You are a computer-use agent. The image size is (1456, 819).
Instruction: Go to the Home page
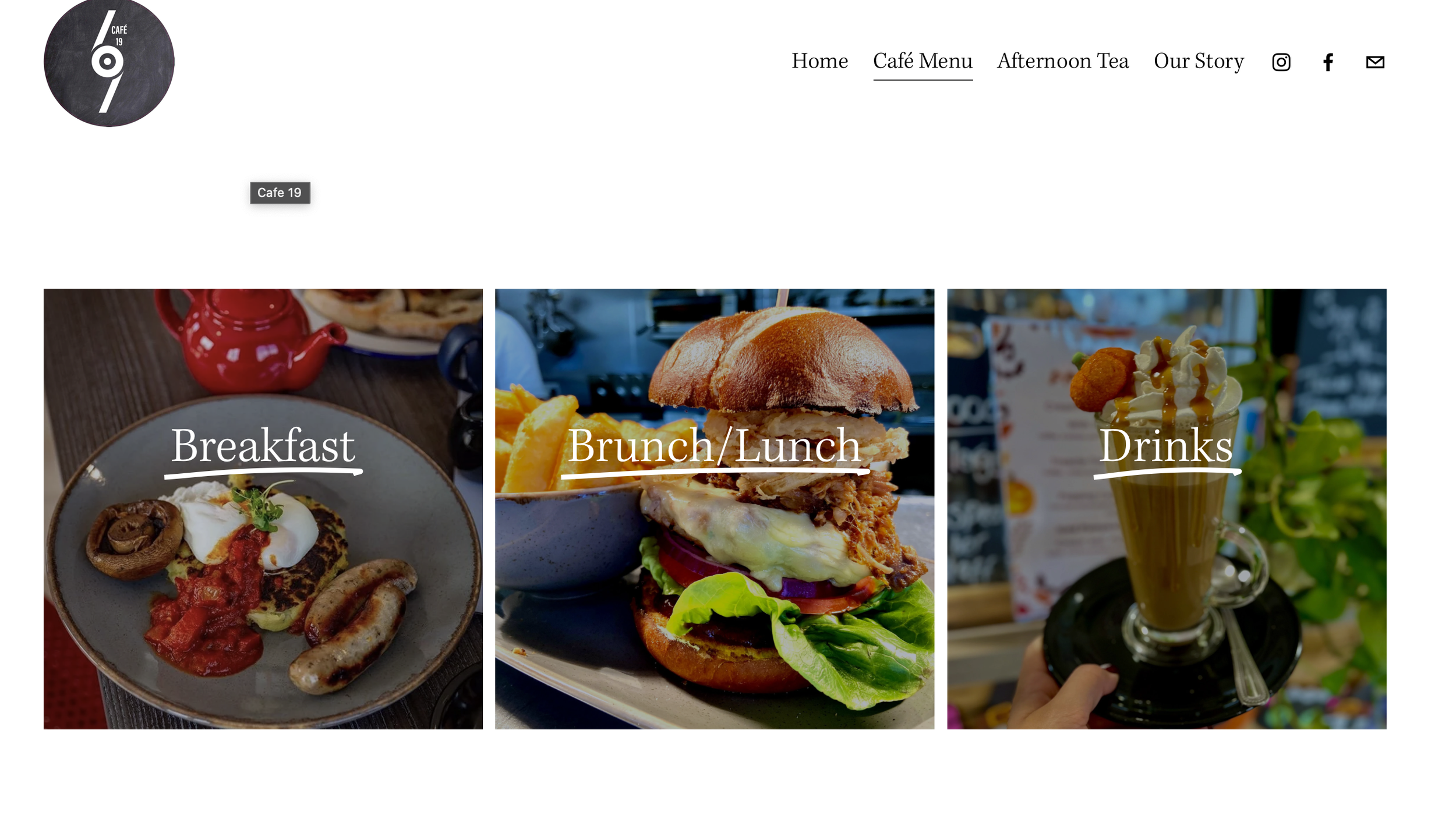pos(819,61)
